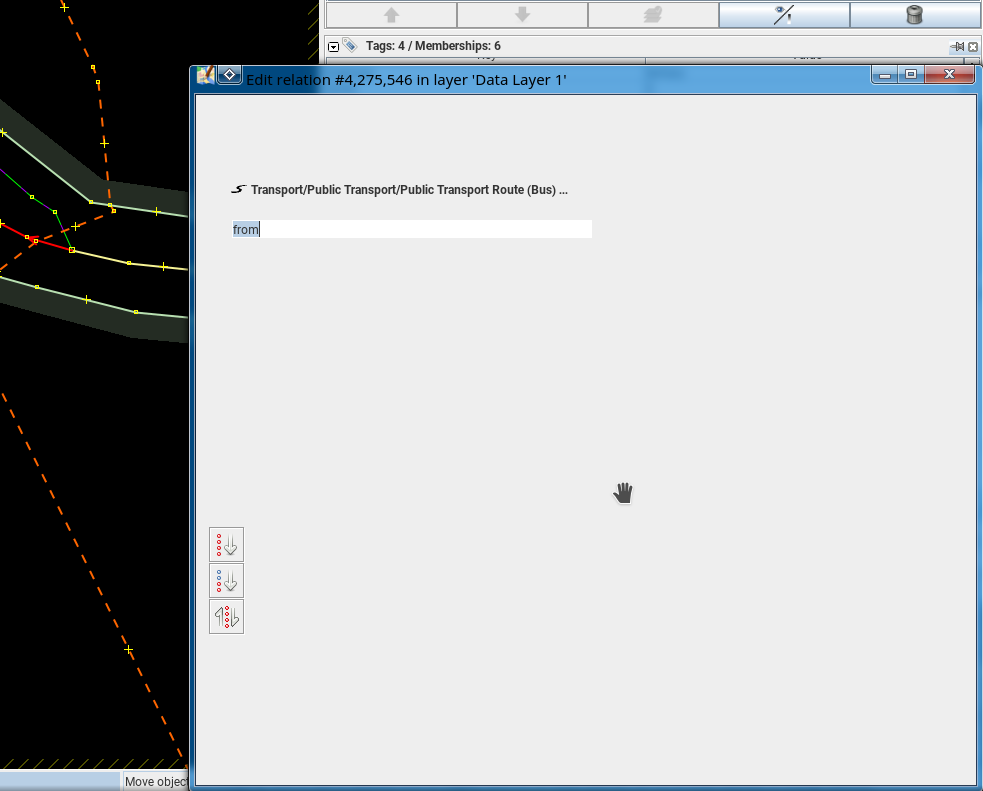983x791 pixels.
Task: Click the tag label icon beside the Tags header
Action: 349,45
